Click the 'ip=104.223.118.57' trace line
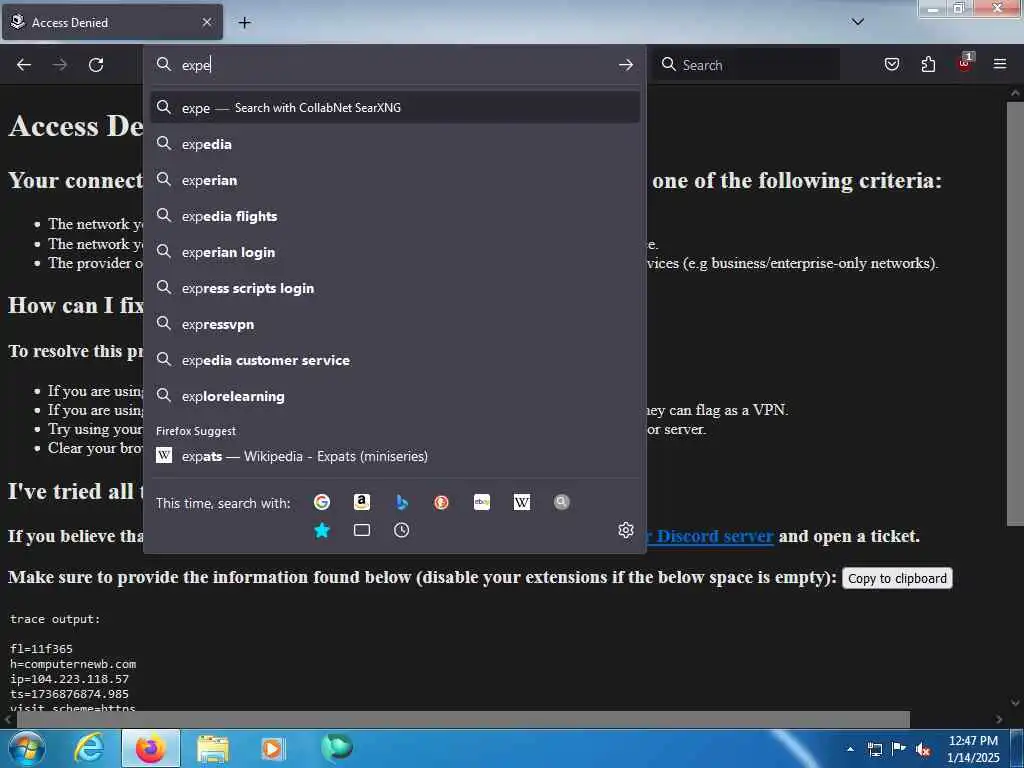Screen dimensions: 1024x768 coord(69,679)
